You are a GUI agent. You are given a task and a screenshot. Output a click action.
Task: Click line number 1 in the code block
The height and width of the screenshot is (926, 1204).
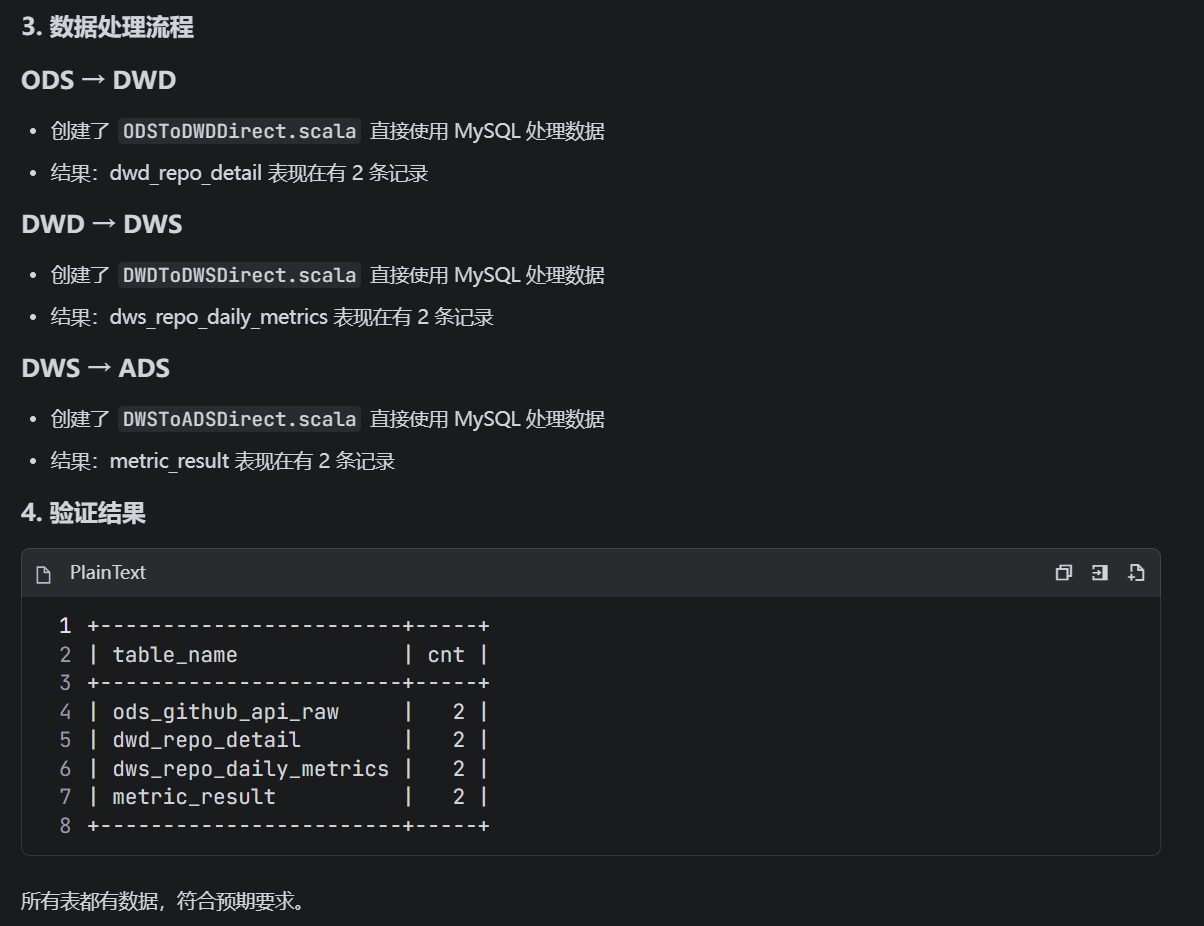(65, 626)
